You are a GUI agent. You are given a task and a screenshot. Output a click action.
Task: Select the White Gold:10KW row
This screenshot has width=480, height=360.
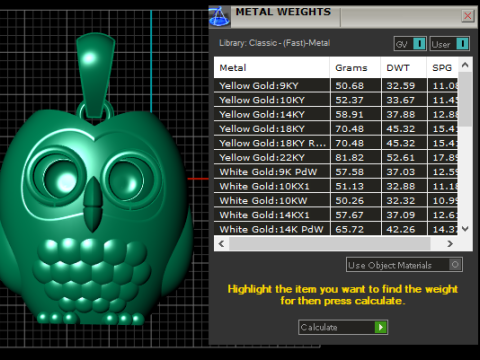click(336, 200)
